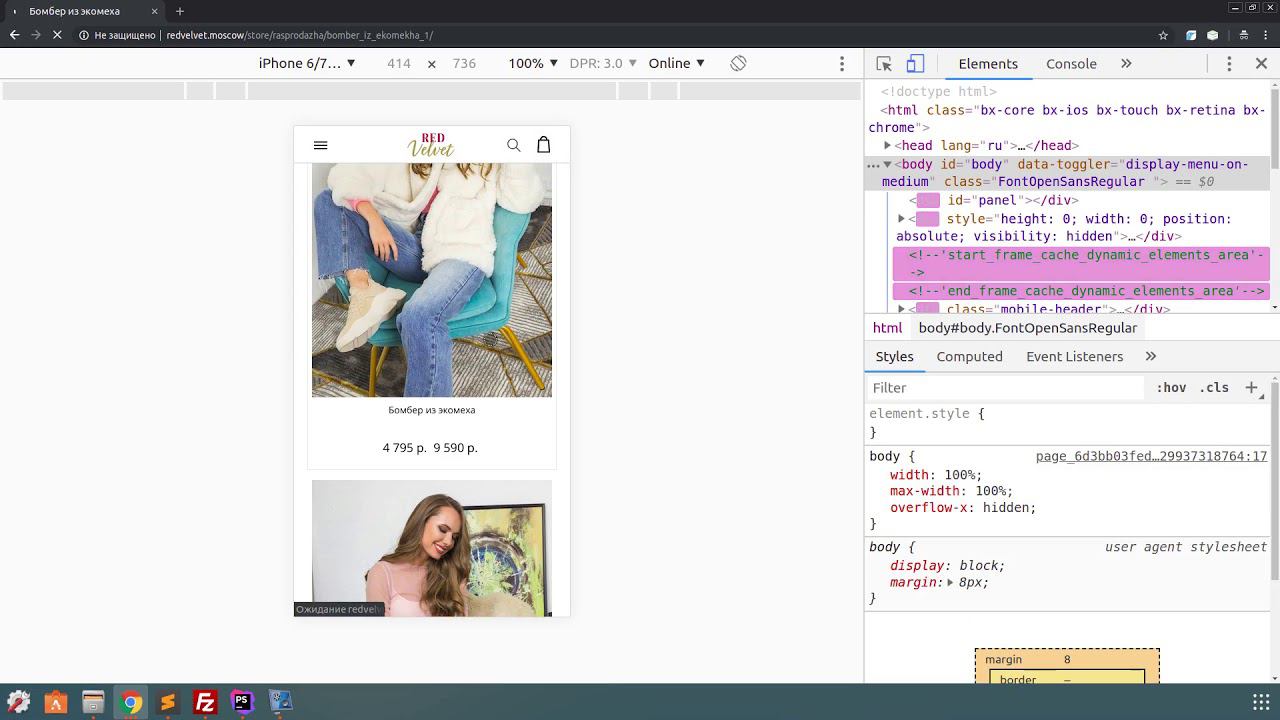This screenshot has width=1280, height=720.
Task: Open DevTools customize and control menu
Action: coord(1229,63)
